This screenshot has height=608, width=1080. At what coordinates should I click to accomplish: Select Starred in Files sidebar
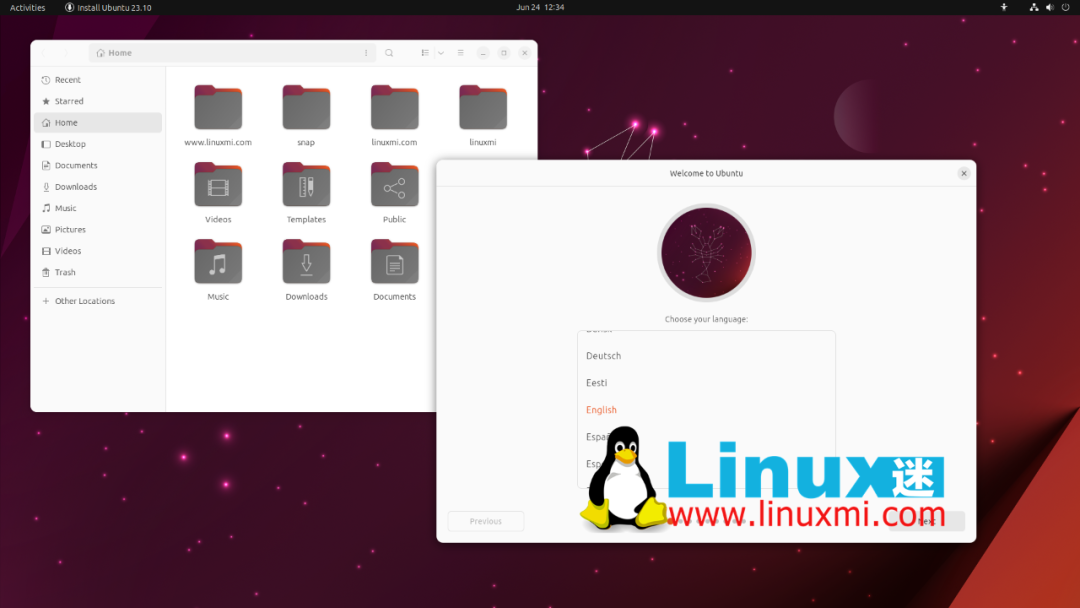point(98,101)
